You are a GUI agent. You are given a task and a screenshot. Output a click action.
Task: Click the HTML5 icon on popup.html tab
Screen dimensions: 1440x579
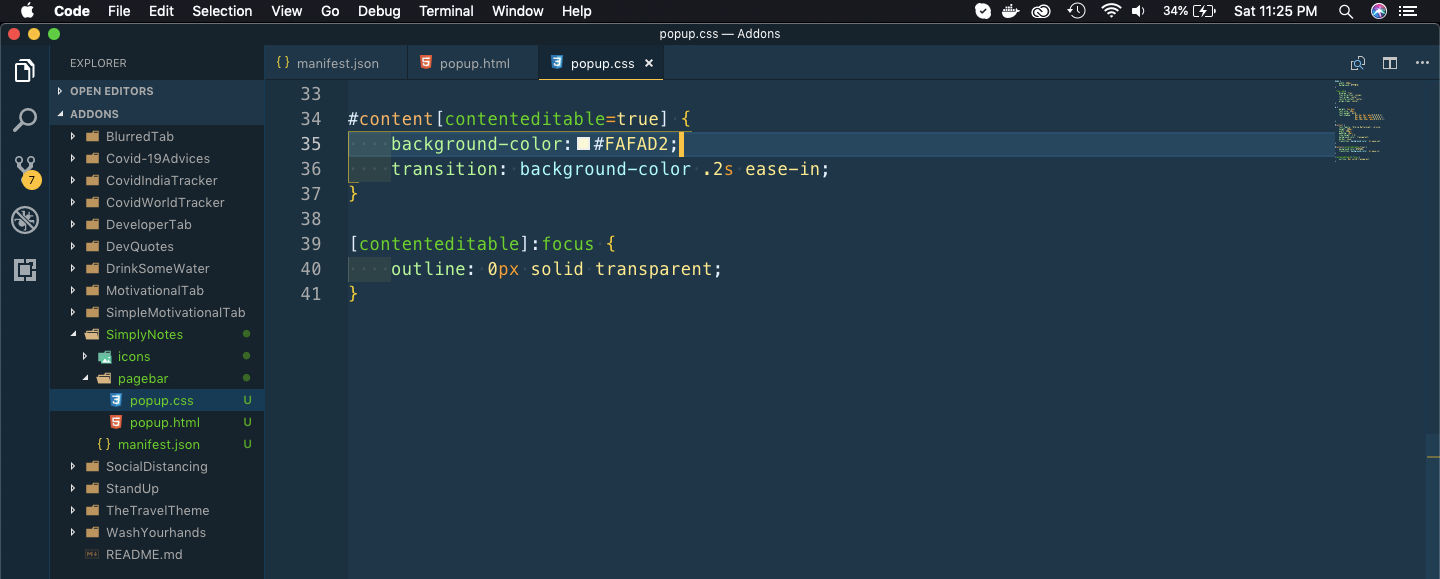[x=426, y=62]
